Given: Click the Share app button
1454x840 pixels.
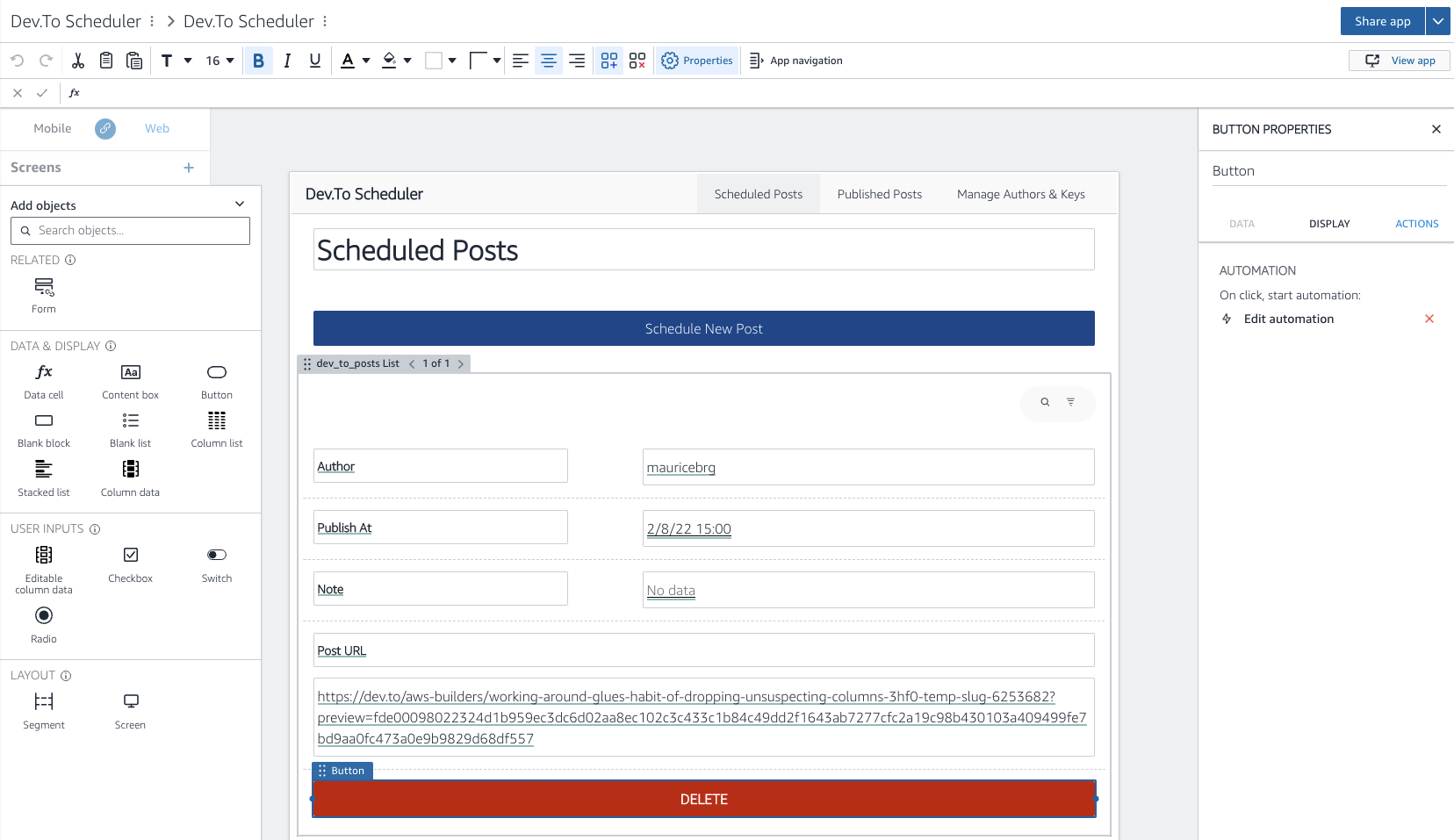Looking at the screenshot, I should (x=1383, y=21).
